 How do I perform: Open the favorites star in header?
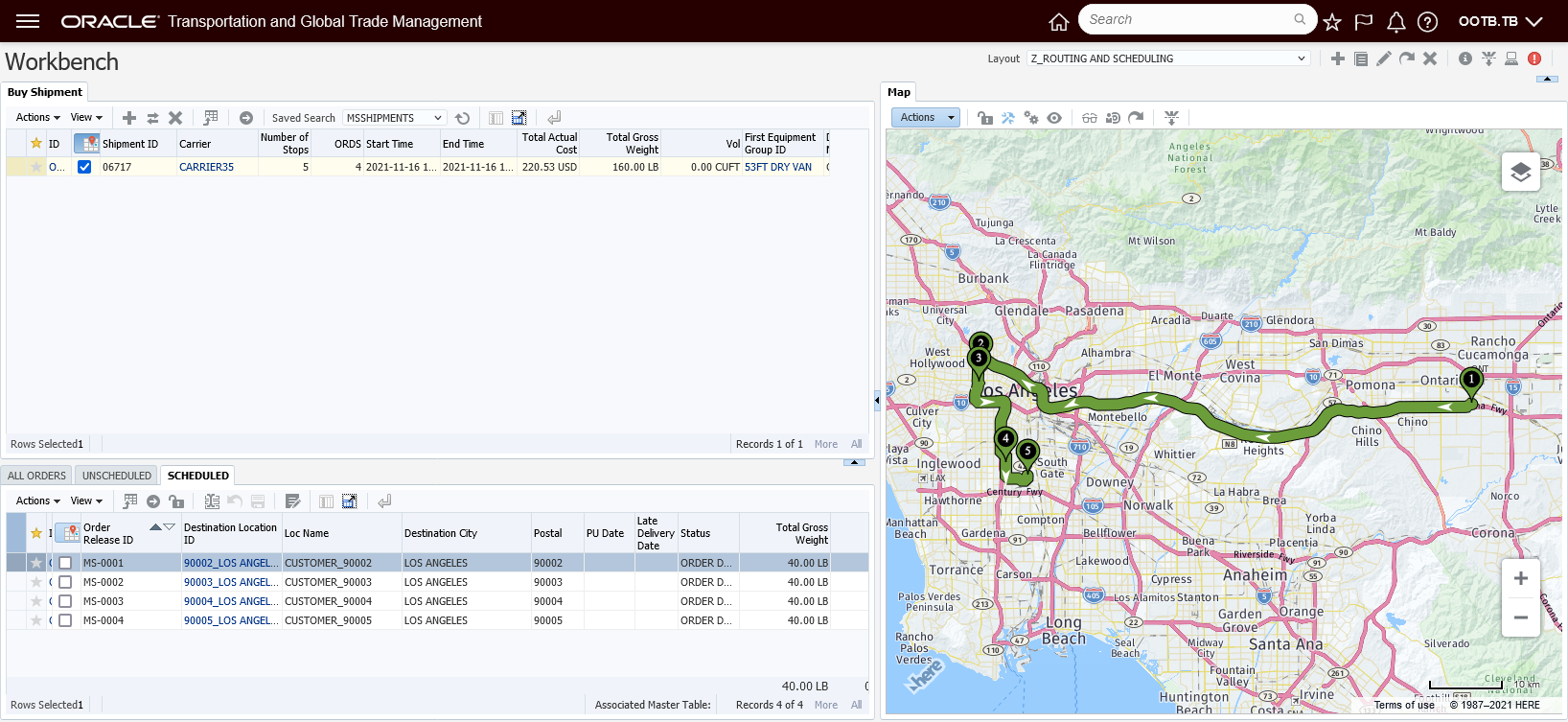click(1331, 21)
